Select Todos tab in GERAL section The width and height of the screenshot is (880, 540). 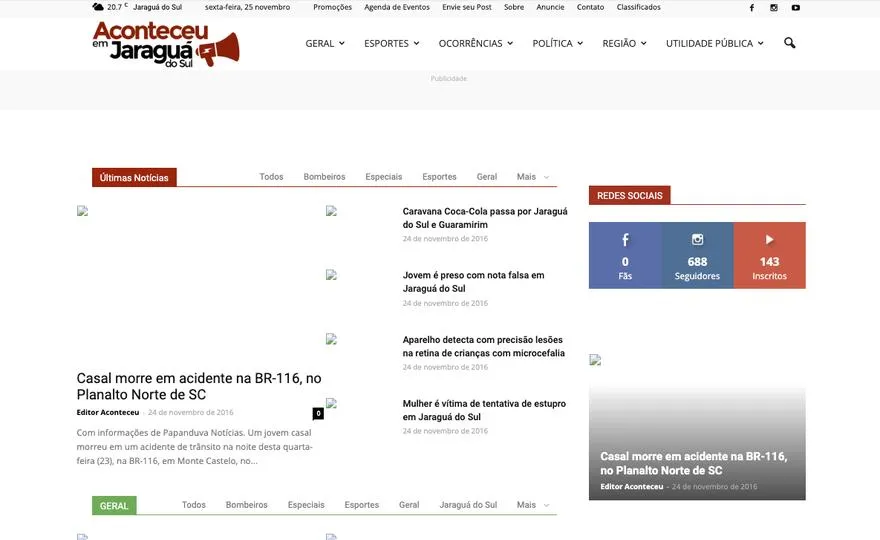[x=194, y=505]
